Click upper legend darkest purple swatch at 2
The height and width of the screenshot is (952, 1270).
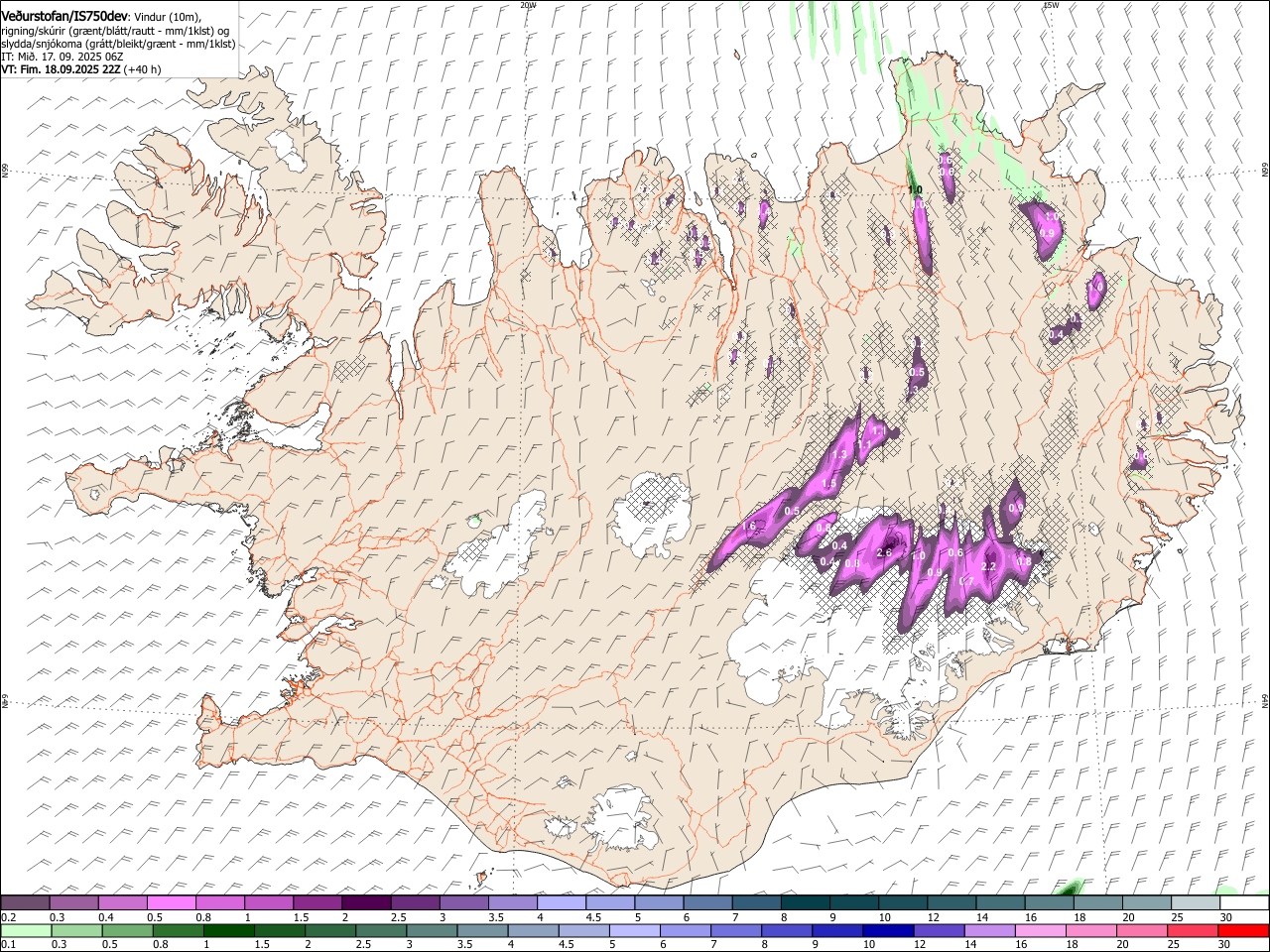366,902
